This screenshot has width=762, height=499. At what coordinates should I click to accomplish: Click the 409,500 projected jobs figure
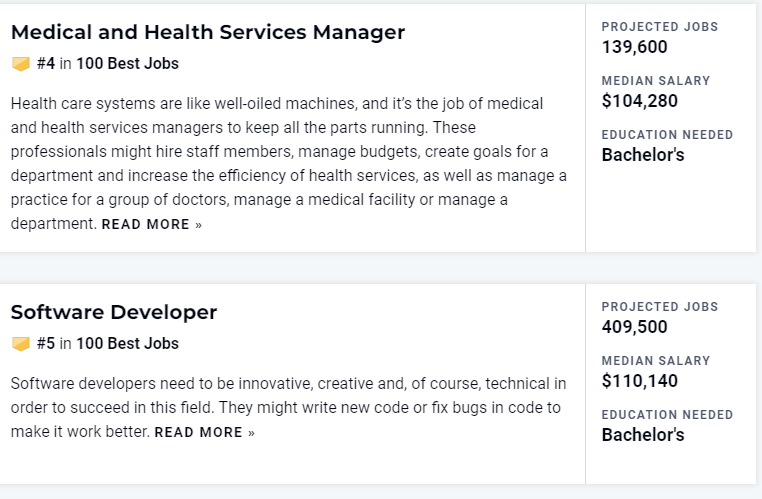pyautogui.click(x=635, y=327)
